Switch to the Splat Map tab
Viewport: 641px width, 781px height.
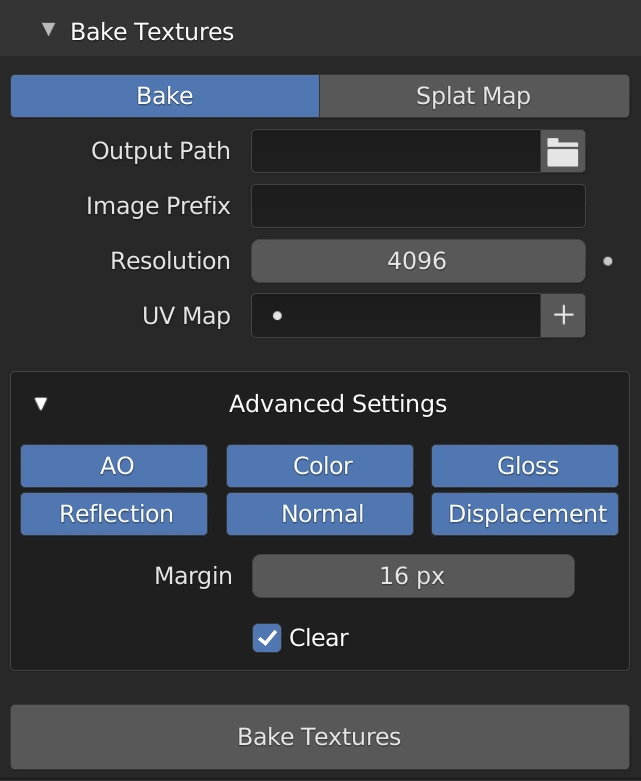pyautogui.click(x=473, y=96)
